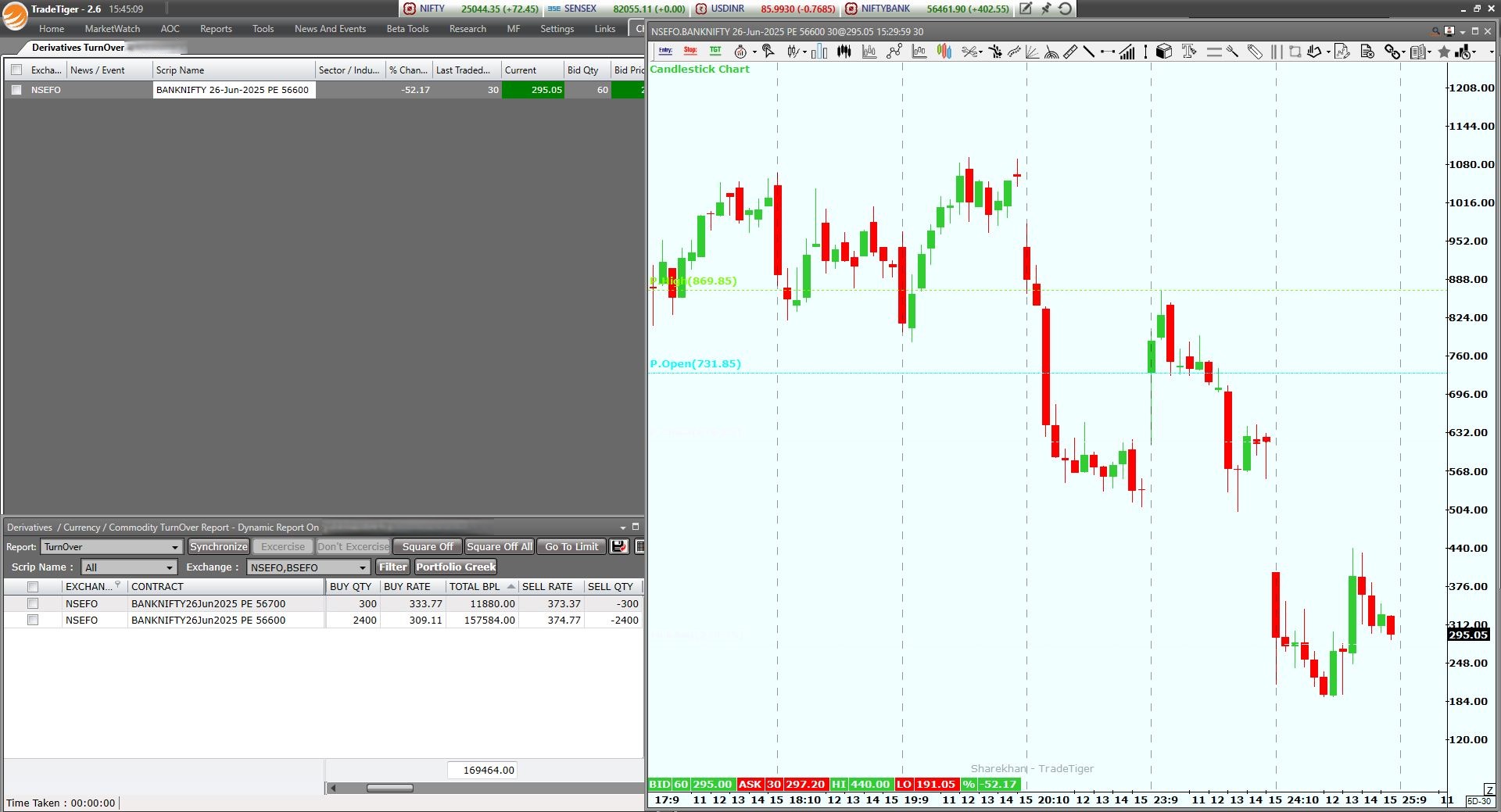This screenshot has width=1501, height=812.
Task: Tick the header checkbox in Derivatives TurnOver grid
Action: coord(16,70)
